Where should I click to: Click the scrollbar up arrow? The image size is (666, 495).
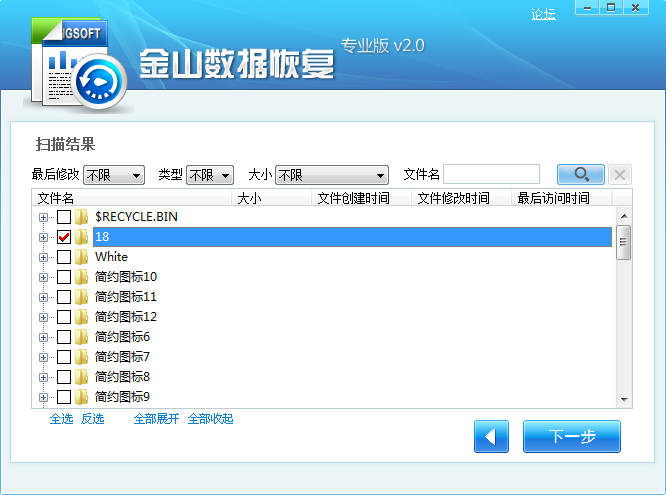click(624, 216)
